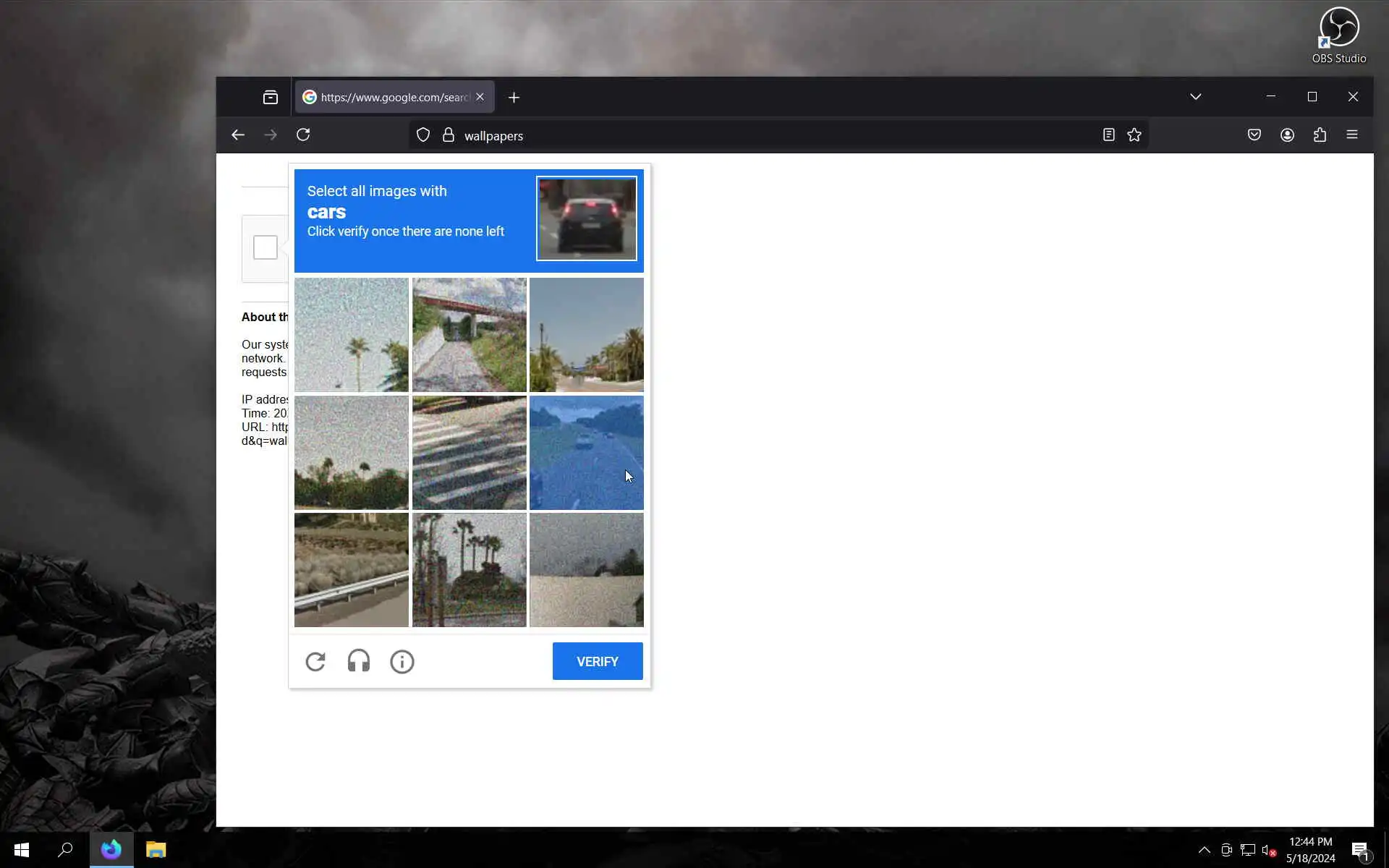Open the Save to Pocket icon
Screen dimensions: 1389x868
point(1254,135)
